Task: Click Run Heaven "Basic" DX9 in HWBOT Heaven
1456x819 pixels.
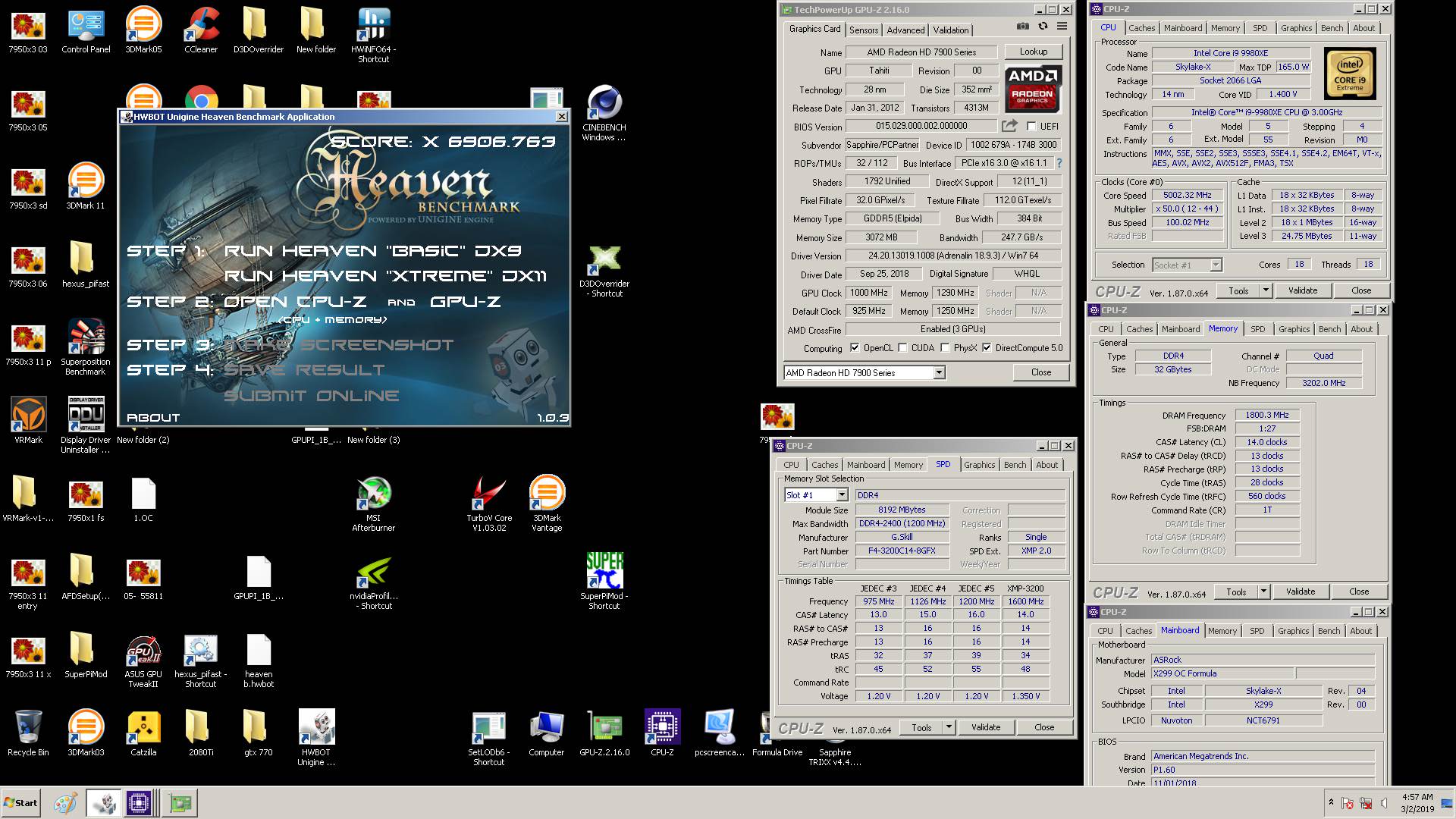Action: [x=372, y=251]
